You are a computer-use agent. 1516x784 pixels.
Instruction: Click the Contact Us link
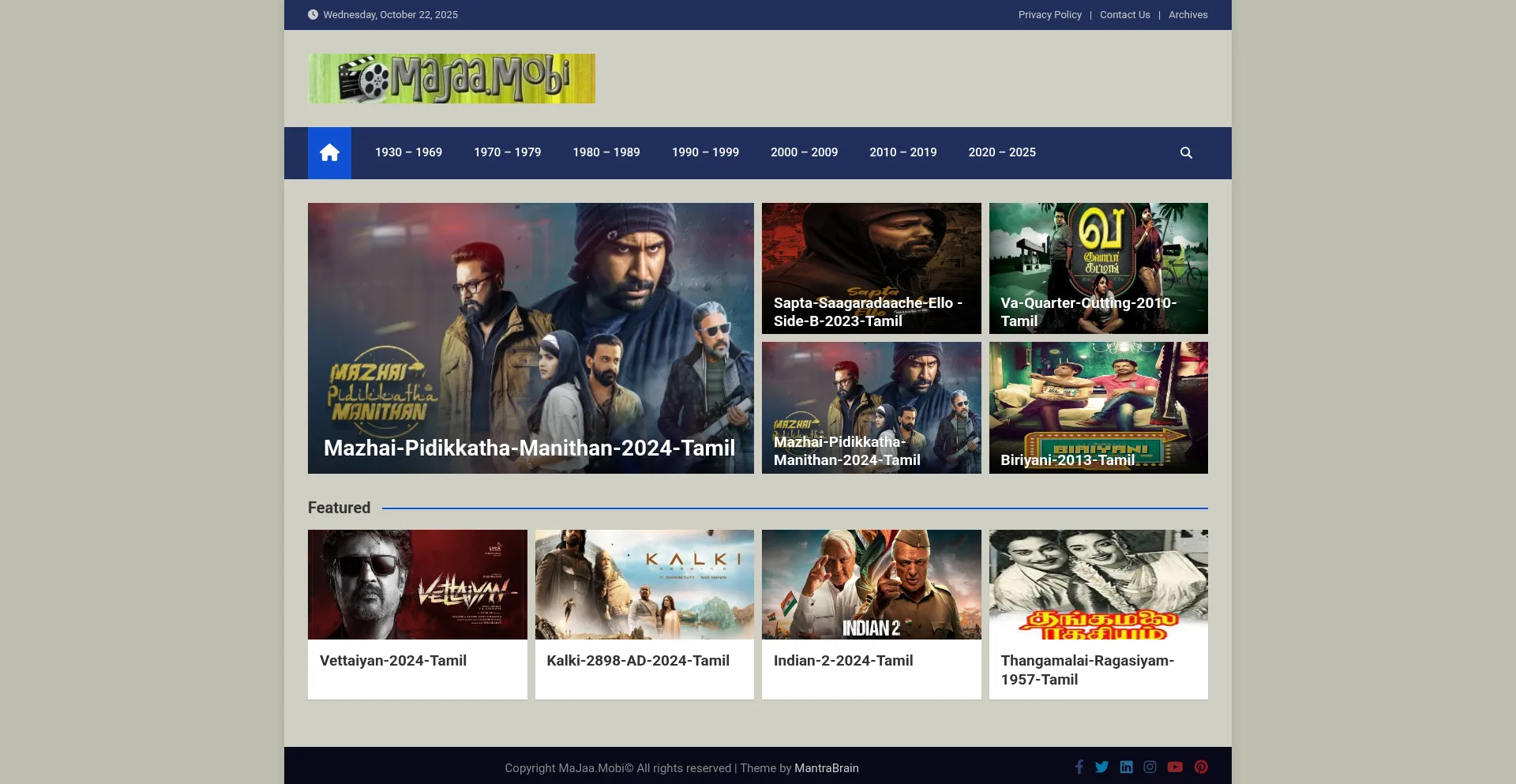click(x=1124, y=15)
